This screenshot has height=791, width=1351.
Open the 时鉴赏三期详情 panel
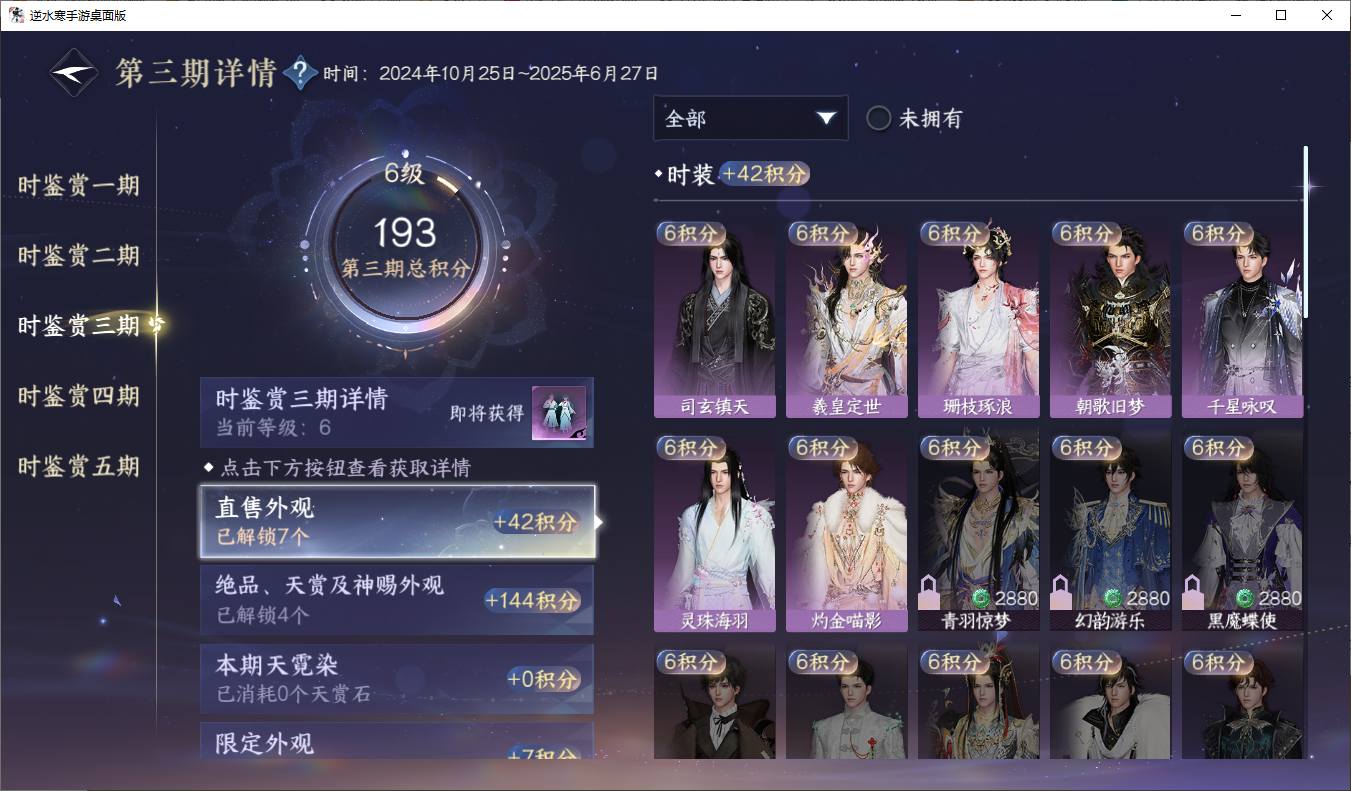click(397, 412)
